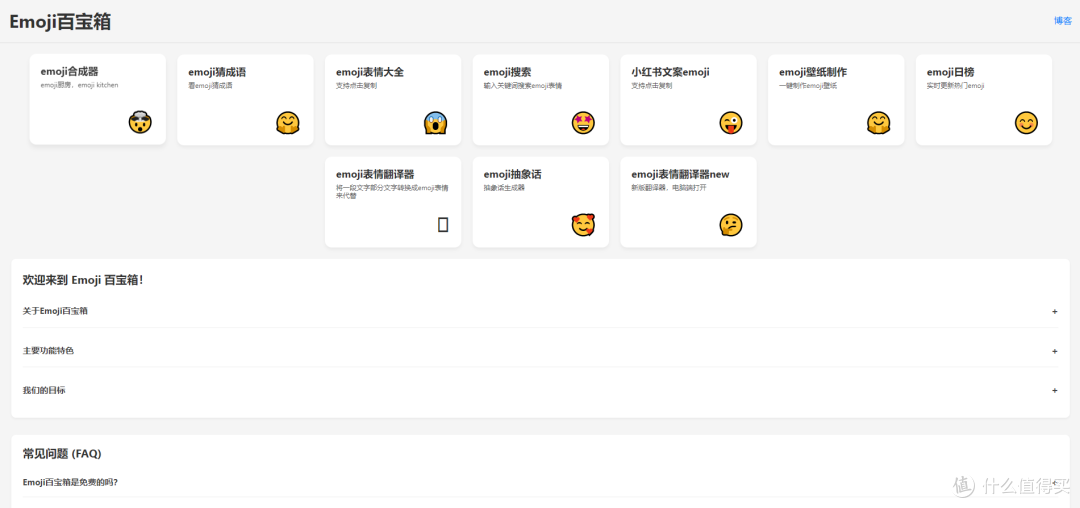
Task: Open the emoji表情翻译器 title
Action: (x=375, y=174)
